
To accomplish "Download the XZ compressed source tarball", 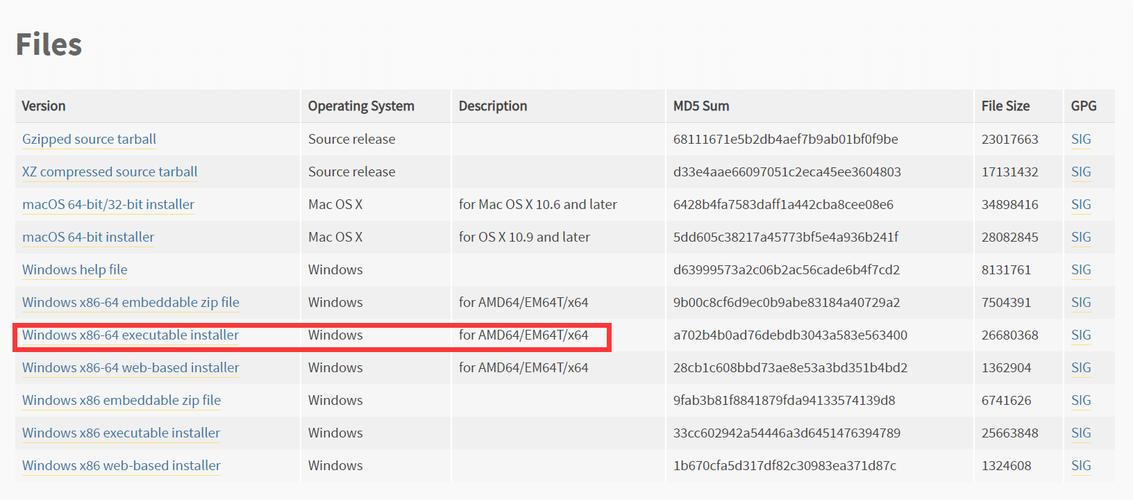I will 110,172.
